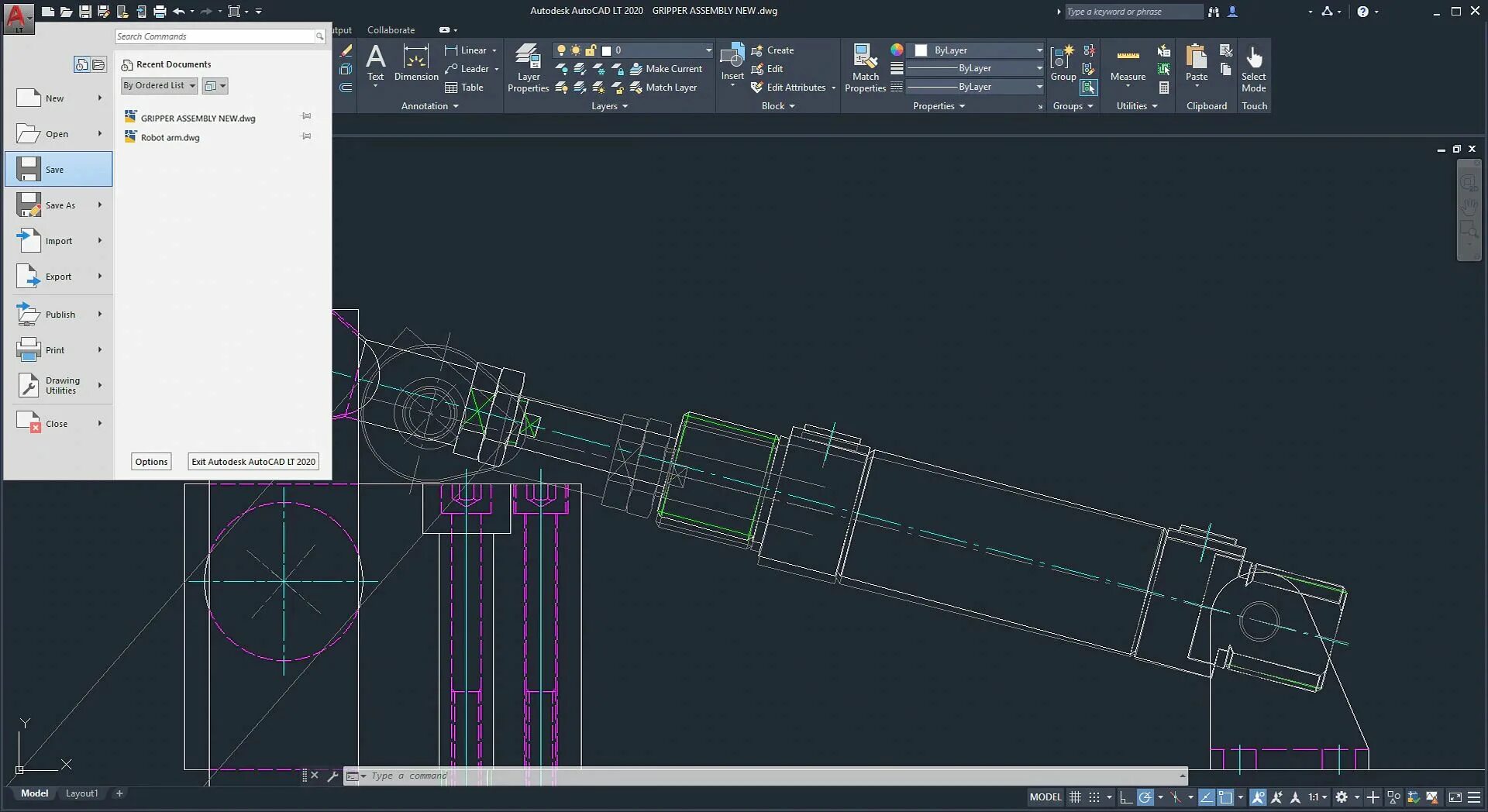Expand the layer 0 dropdown
Viewport: 1488px width, 812px height.
tap(708, 50)
